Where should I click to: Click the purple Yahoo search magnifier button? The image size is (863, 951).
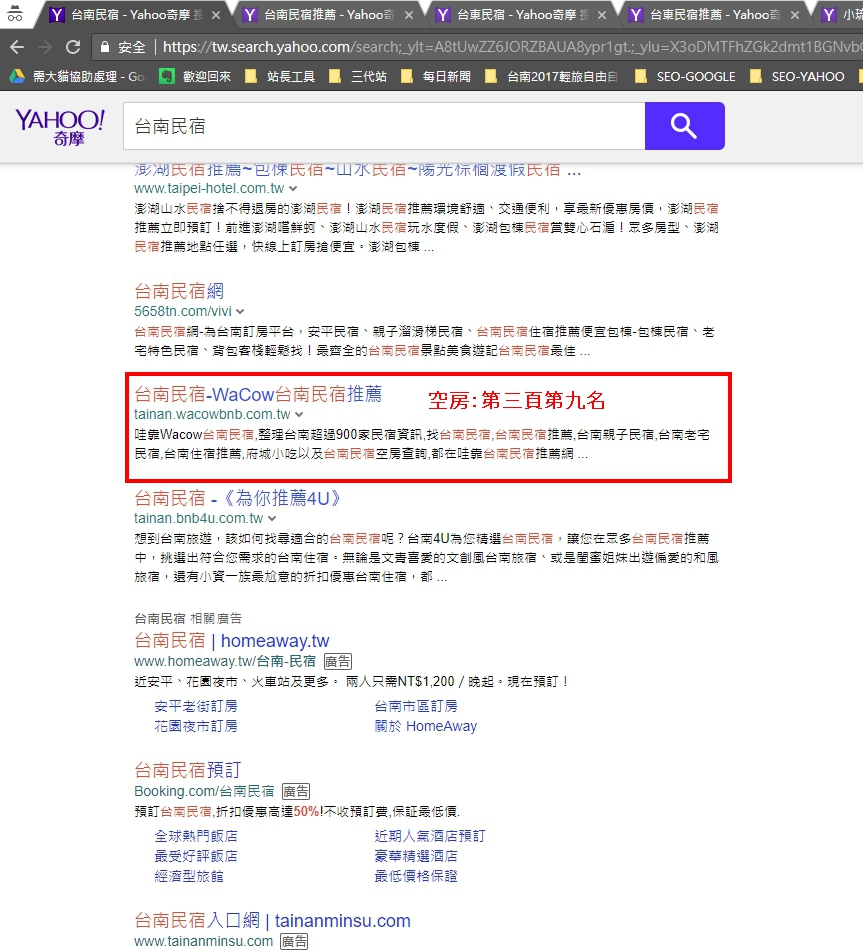coord(685,126)
